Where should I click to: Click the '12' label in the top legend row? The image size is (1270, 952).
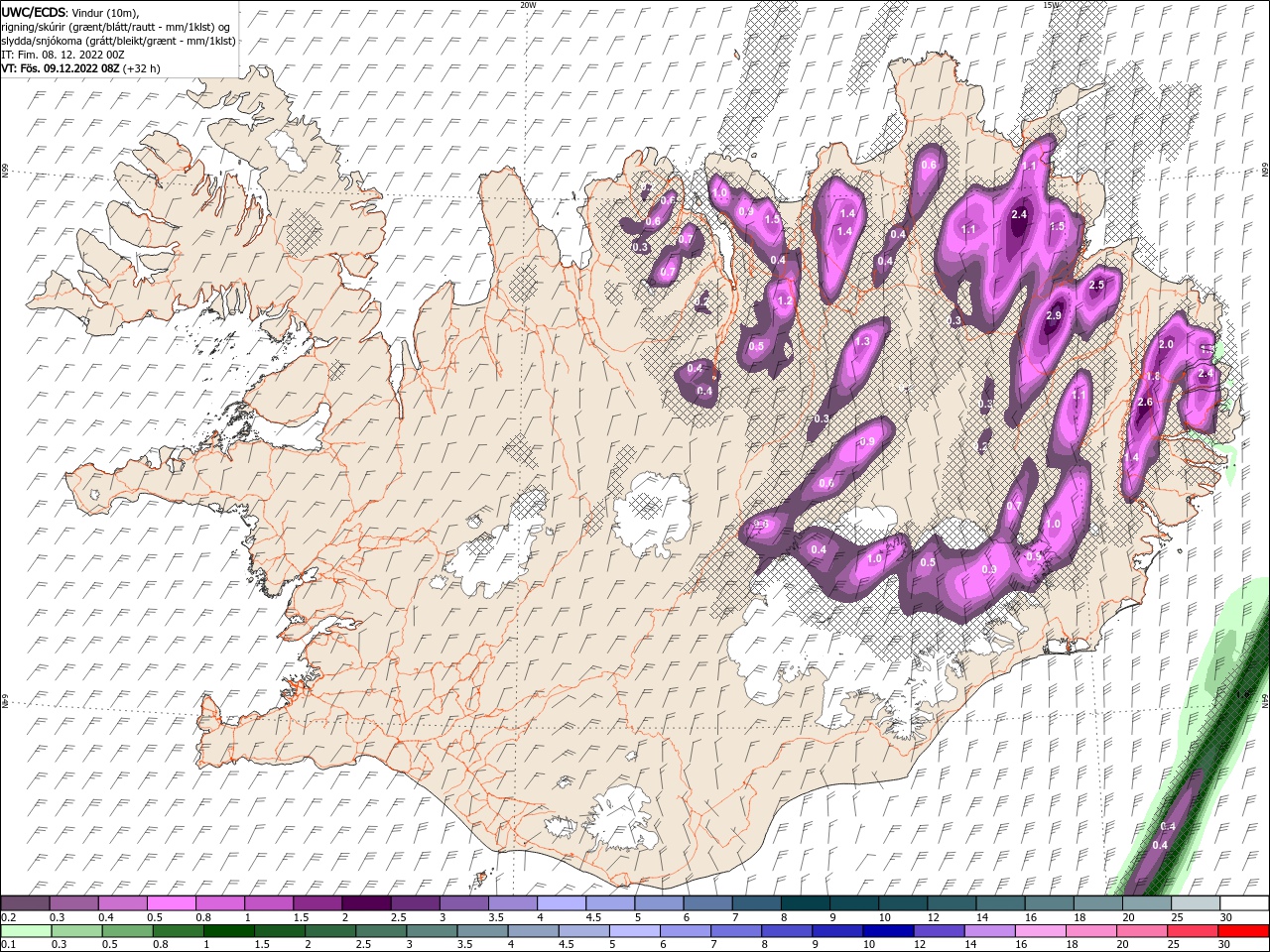point(934,917)
